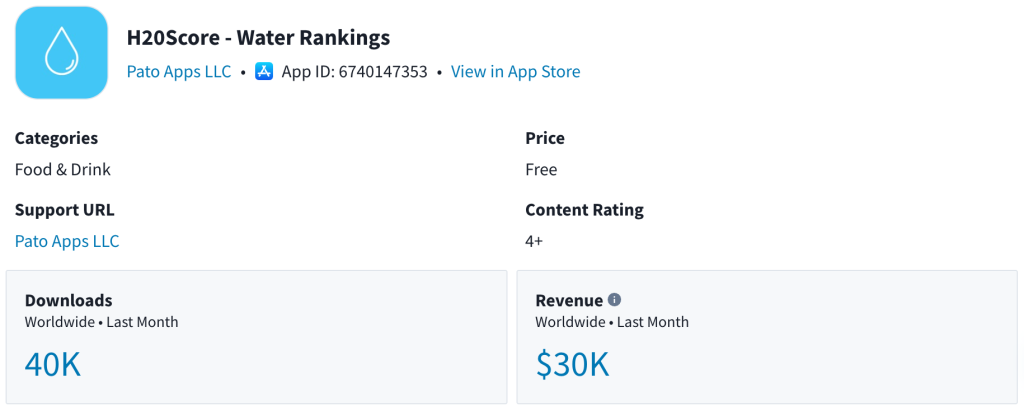
Task: Open the View in App Store link
Action: tap(515, 72)
